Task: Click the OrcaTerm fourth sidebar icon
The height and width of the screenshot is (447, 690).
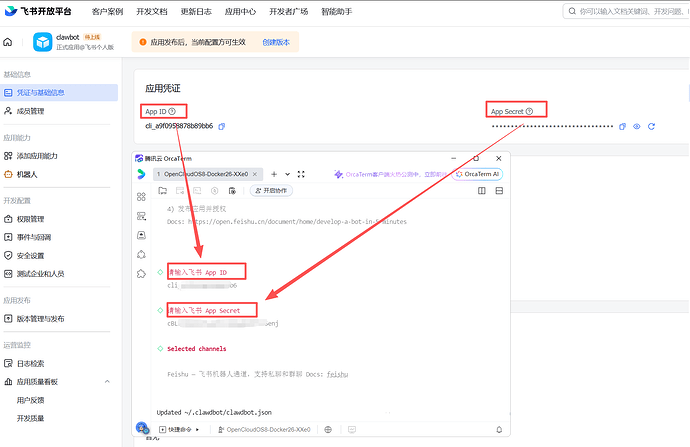Action: (x=141, y=254)
